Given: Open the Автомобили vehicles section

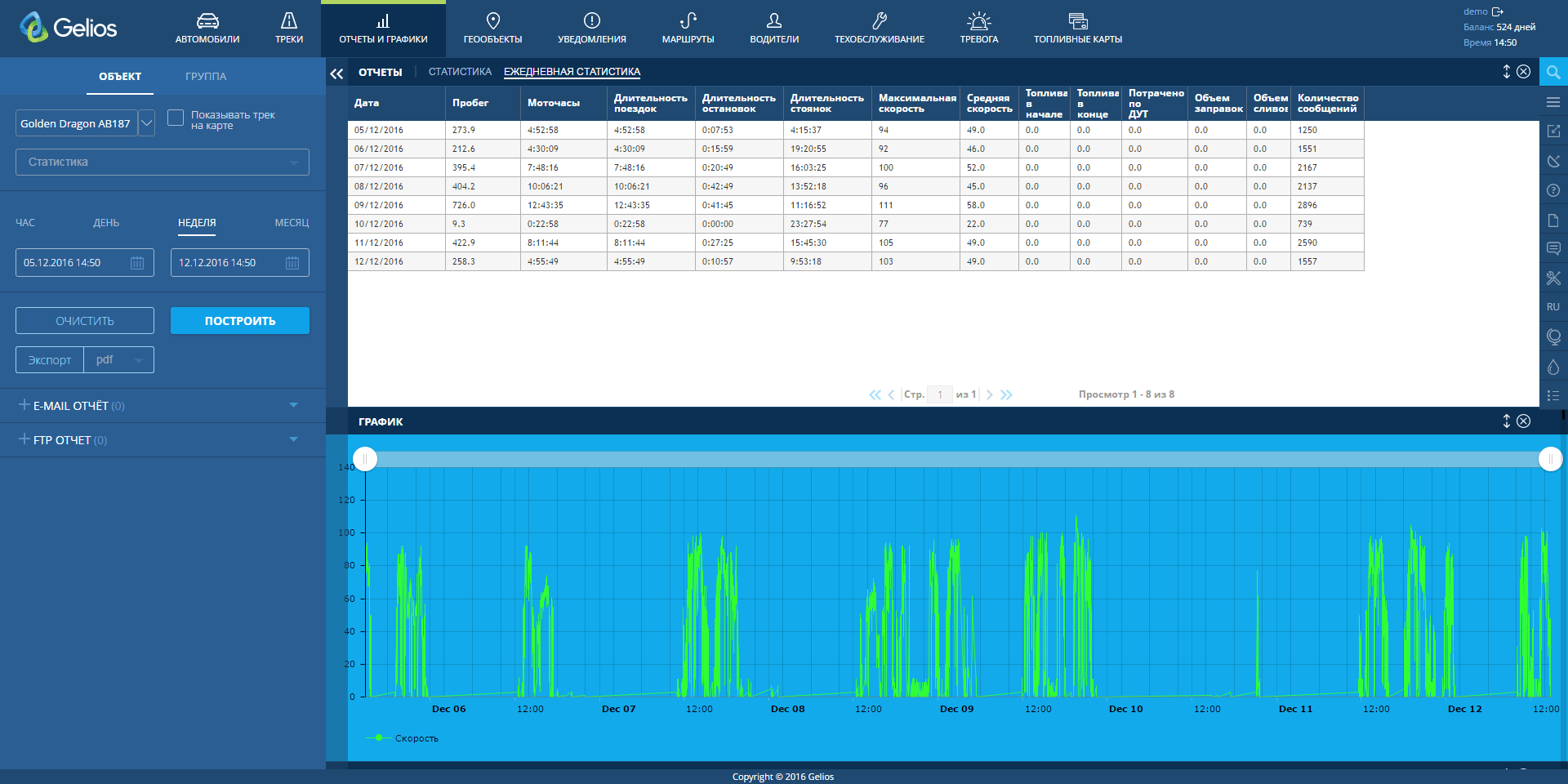Looking at the screenshot, I should point(207,28).
